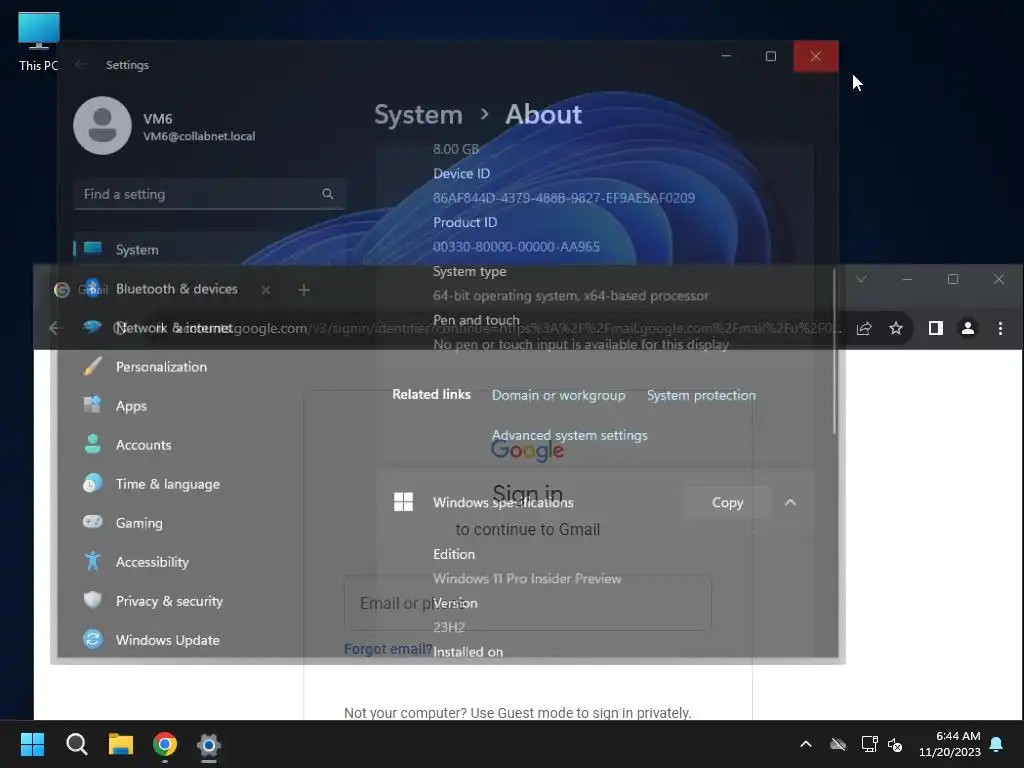Viewport: 1024px width, 768px height.
Task: Open Accounts settings category
Action: point(209,445)
